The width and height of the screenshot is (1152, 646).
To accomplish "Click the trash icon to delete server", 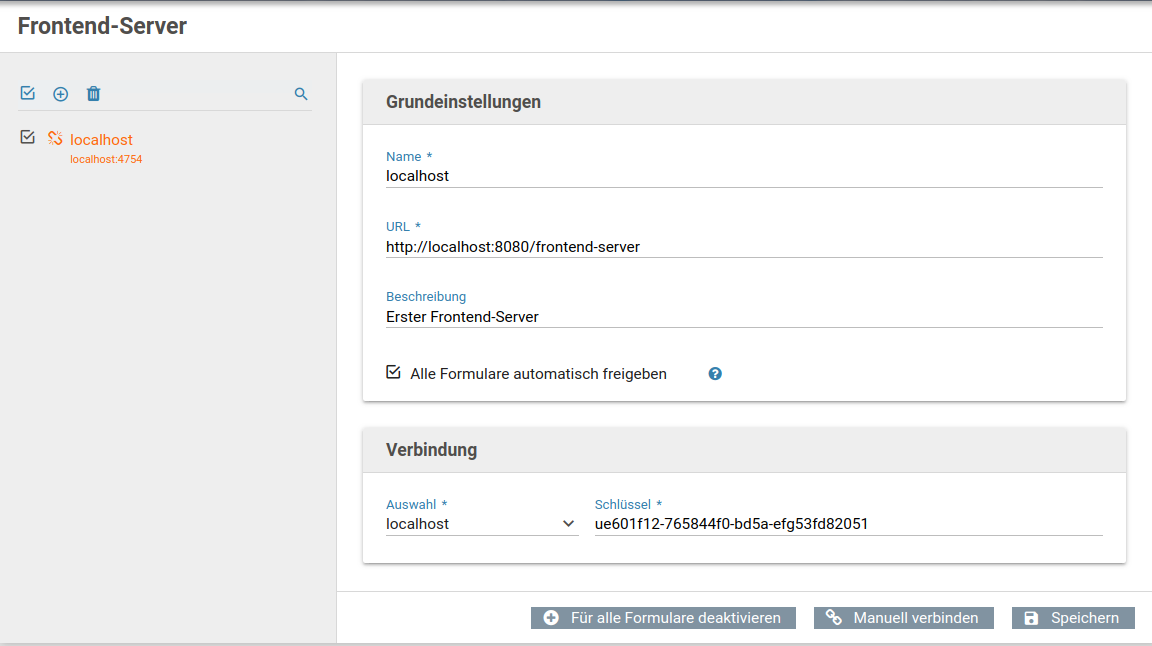I will coord(93,94).
